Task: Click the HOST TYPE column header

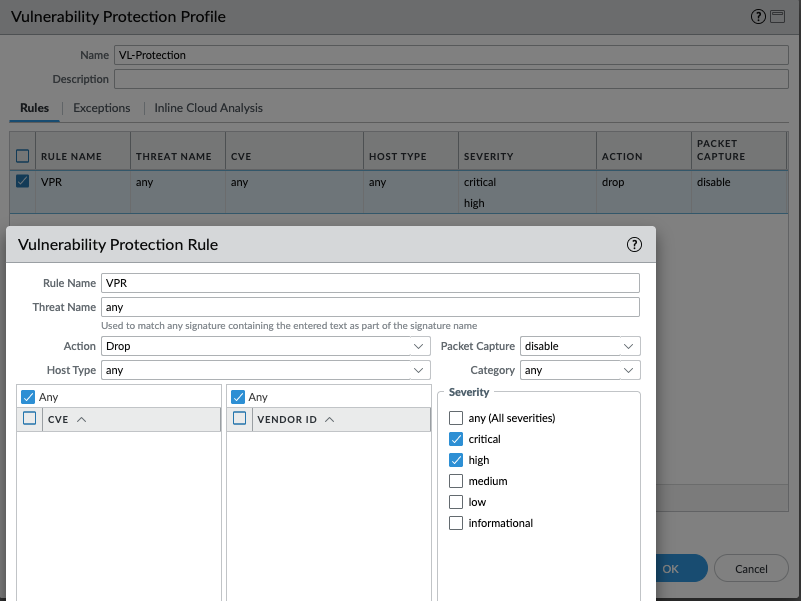Action: [x=411, y=151]
